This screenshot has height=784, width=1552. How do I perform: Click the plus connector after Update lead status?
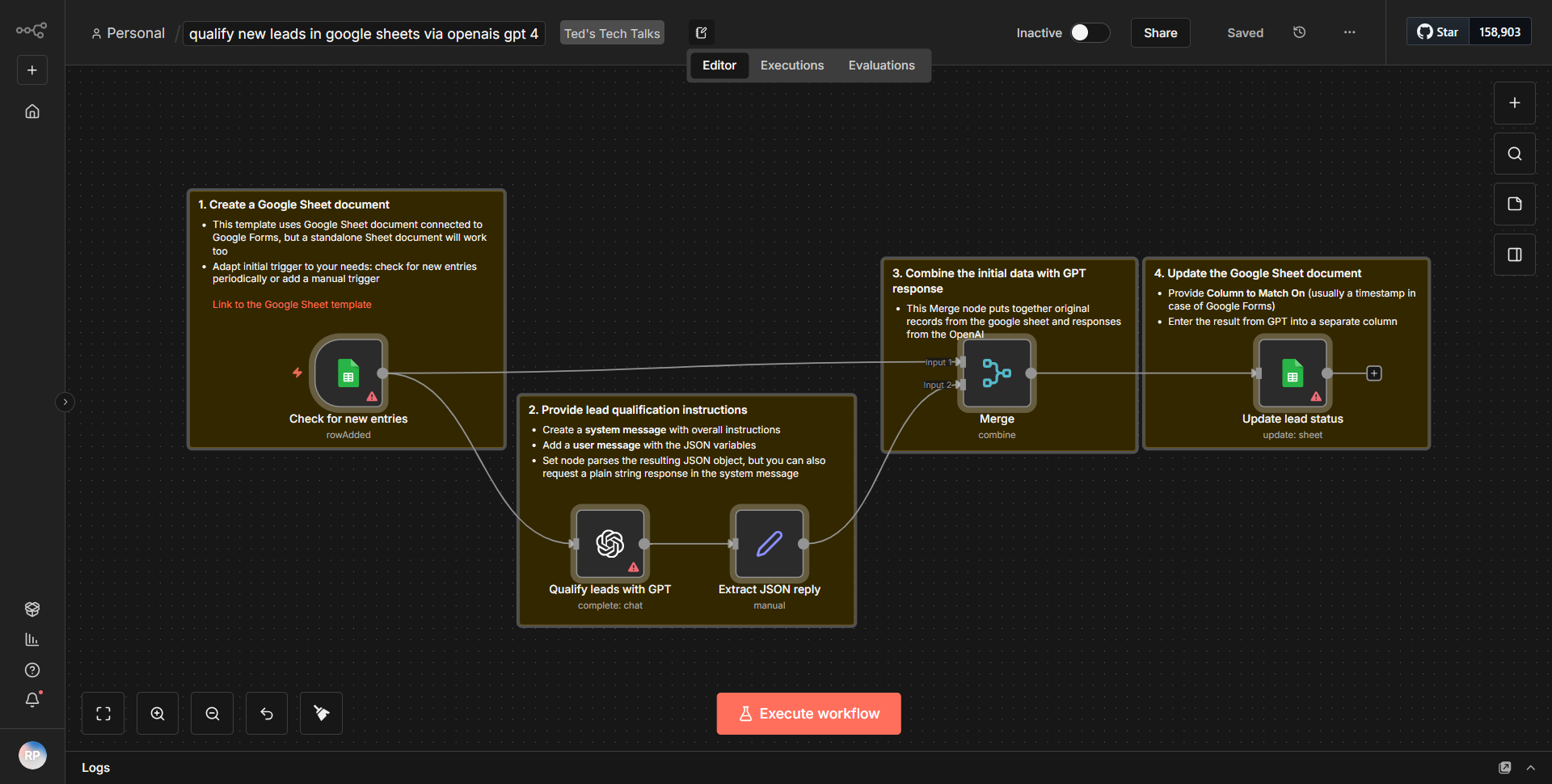coord(1374,373)
